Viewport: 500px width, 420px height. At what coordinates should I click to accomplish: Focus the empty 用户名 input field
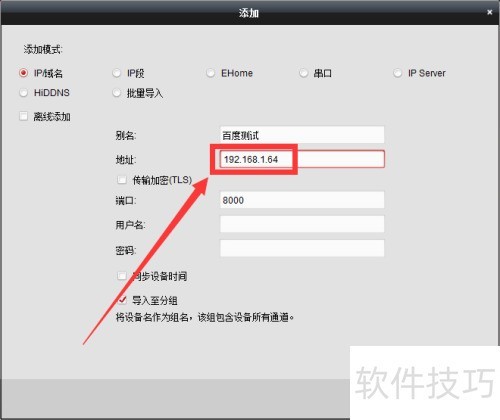(x=302, y=224)
